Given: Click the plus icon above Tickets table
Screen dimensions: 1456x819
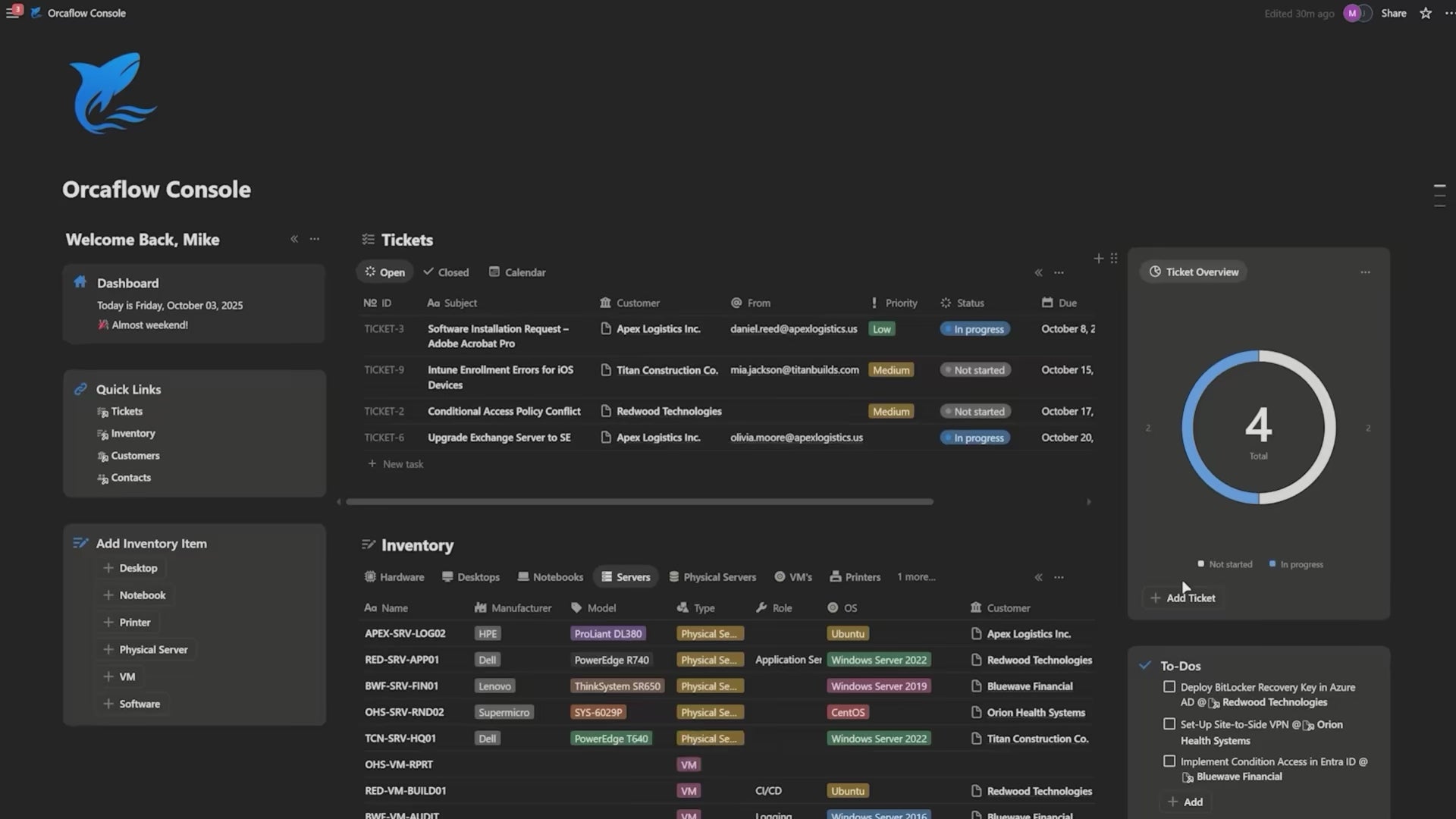Looking at the screenshot, I should coord(1098,259).
